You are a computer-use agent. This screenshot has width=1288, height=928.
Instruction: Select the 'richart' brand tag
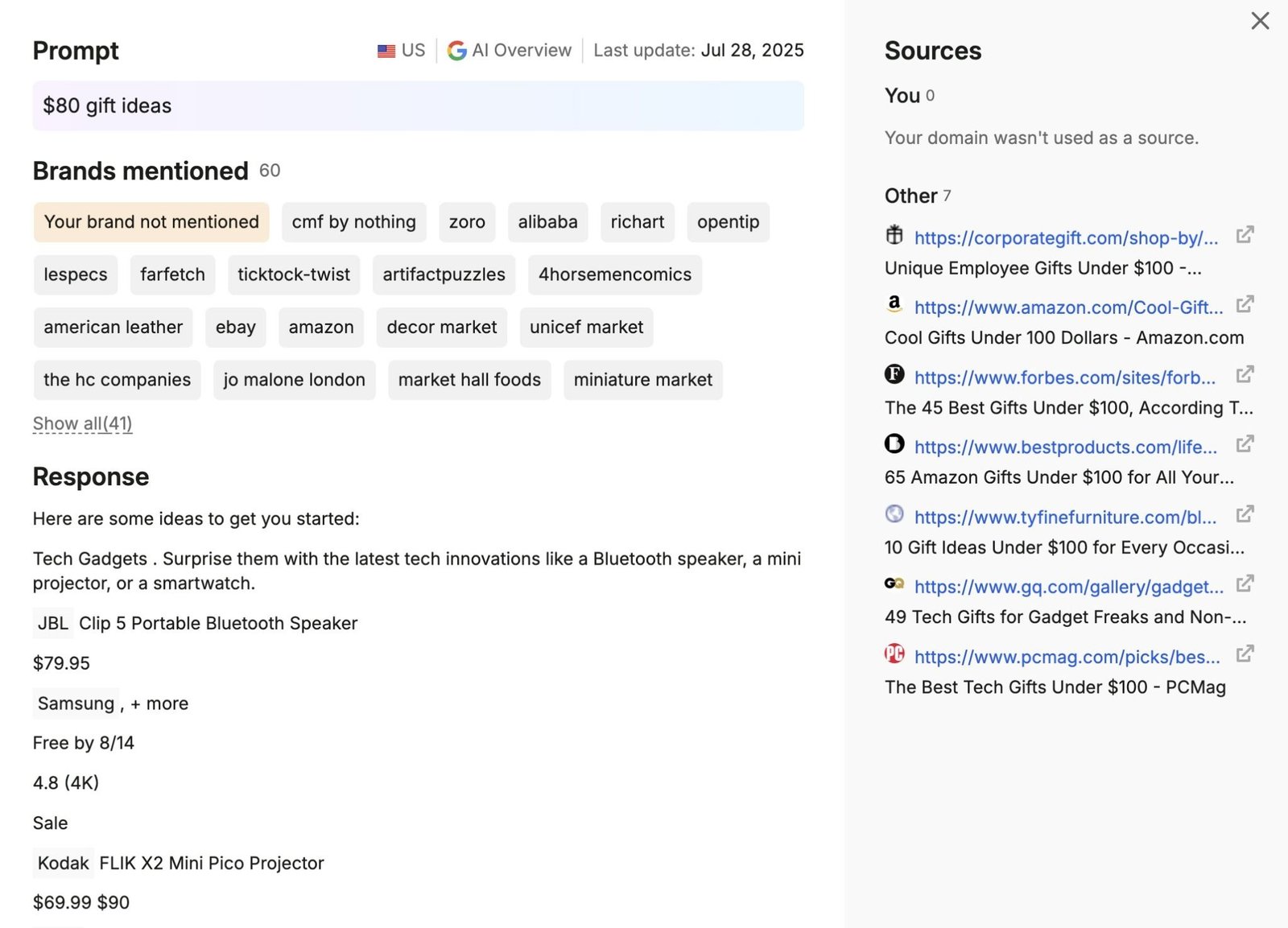(638, 222)
